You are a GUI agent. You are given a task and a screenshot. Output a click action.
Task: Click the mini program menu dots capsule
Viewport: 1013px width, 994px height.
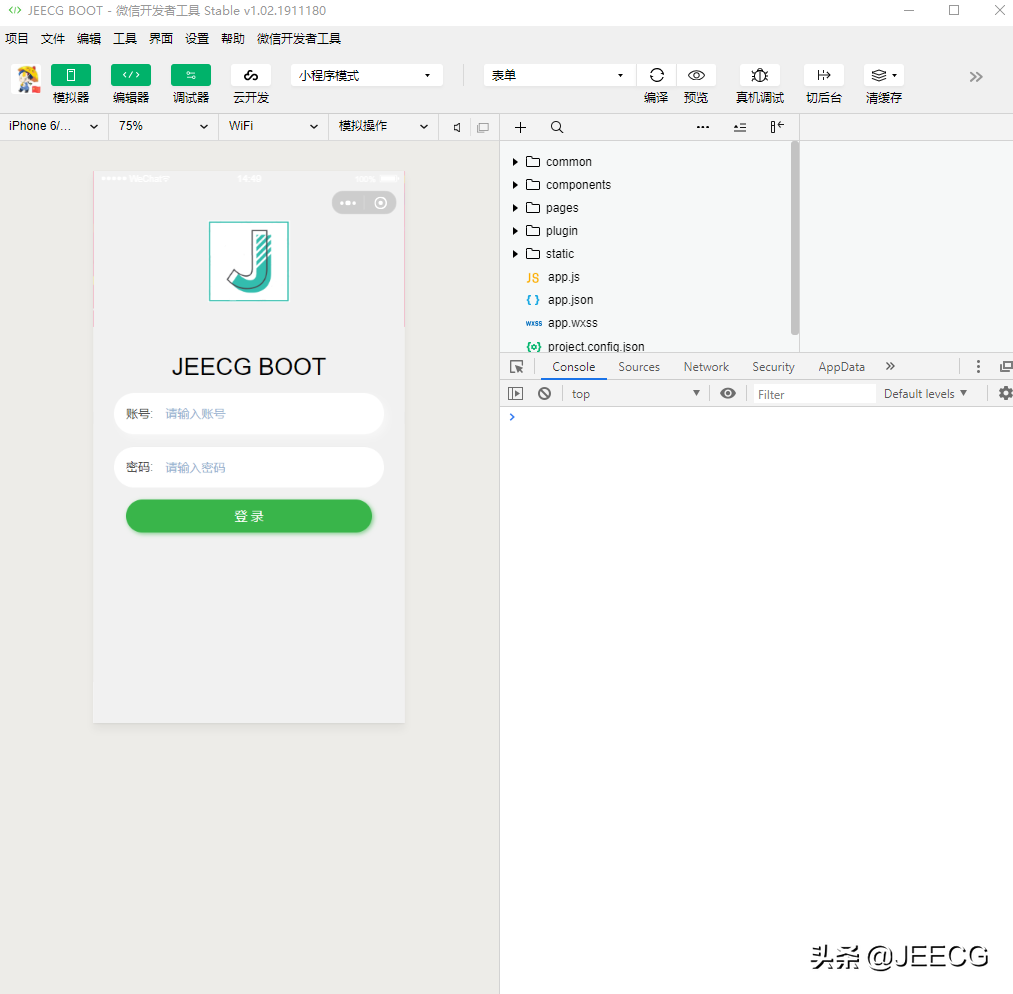(348, 203)
